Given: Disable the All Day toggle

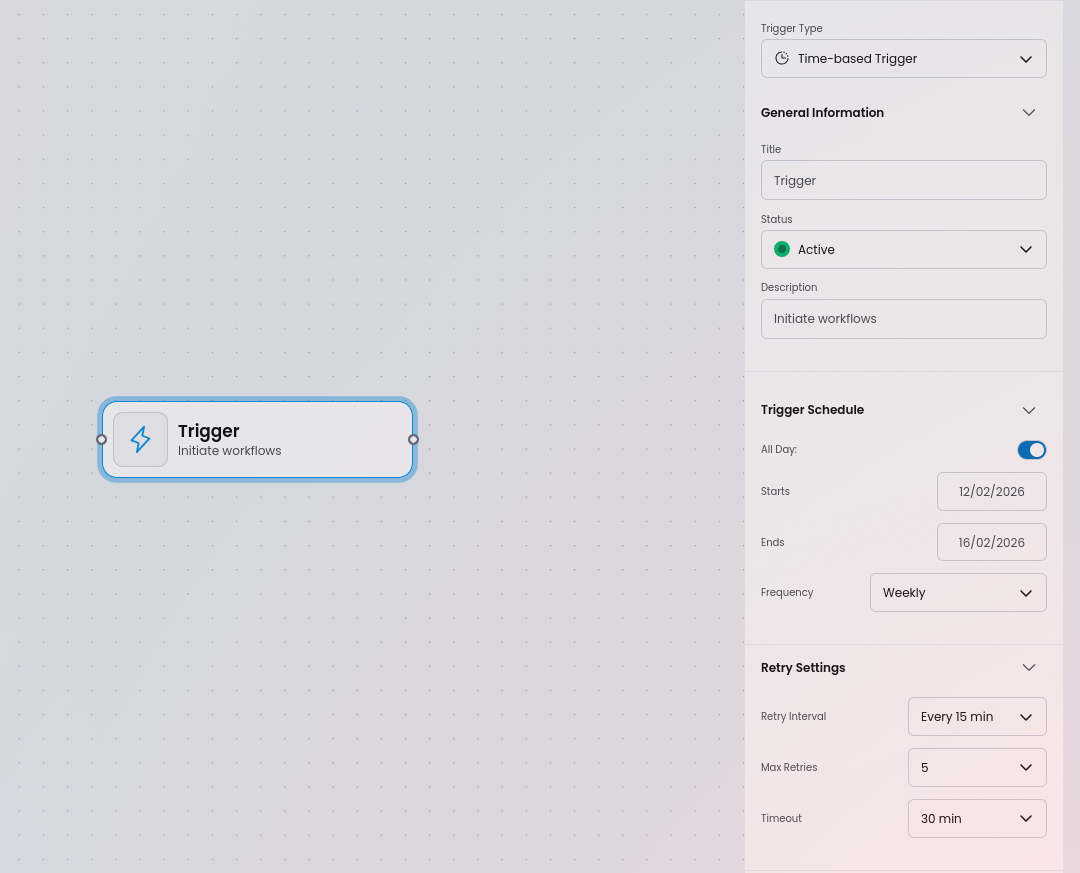Looking at the screenshot, I should point(1031,450).
